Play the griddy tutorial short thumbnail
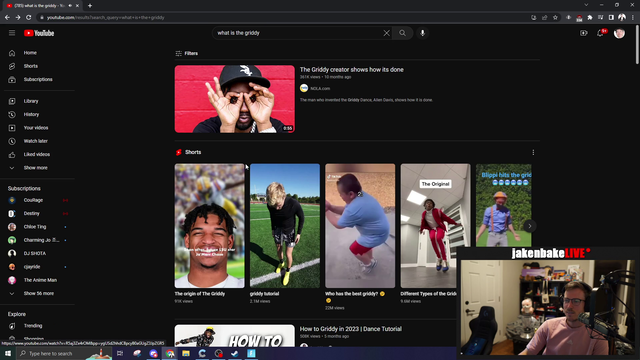The image size is (640, 360). 285,226
